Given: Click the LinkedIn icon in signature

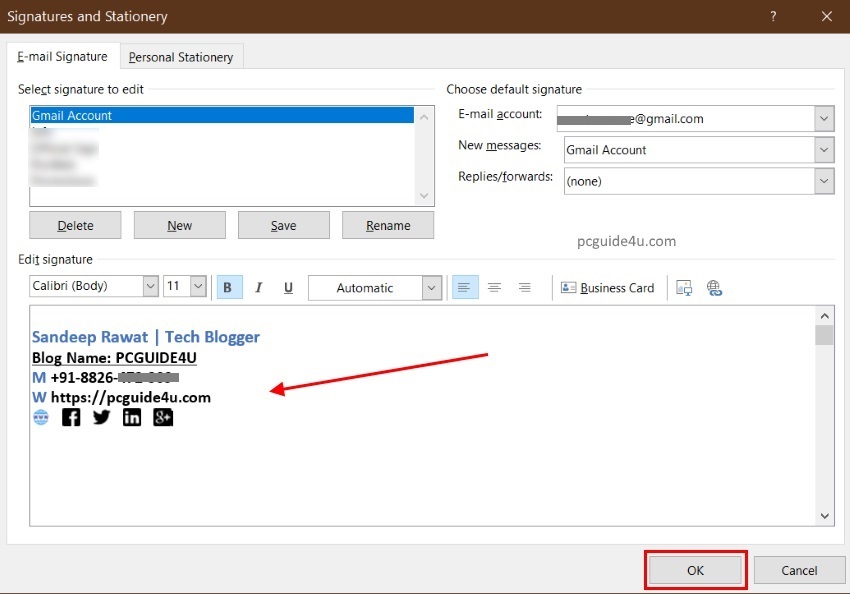Looking at the screenshot, I should click(x=132, y=417).
